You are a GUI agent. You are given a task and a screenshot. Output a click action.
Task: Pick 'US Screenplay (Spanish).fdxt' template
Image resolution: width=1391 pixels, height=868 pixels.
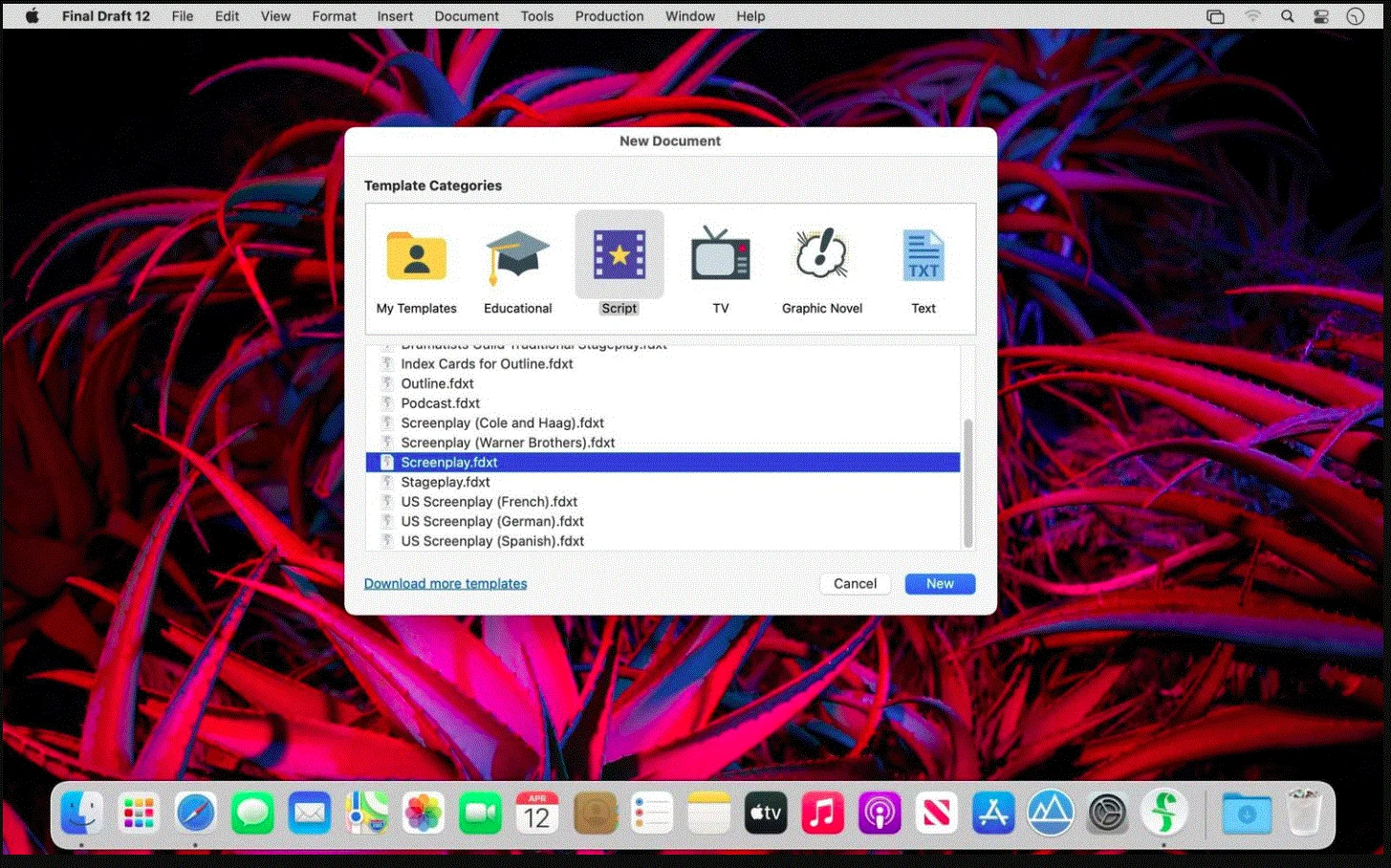tap(663, 540)
